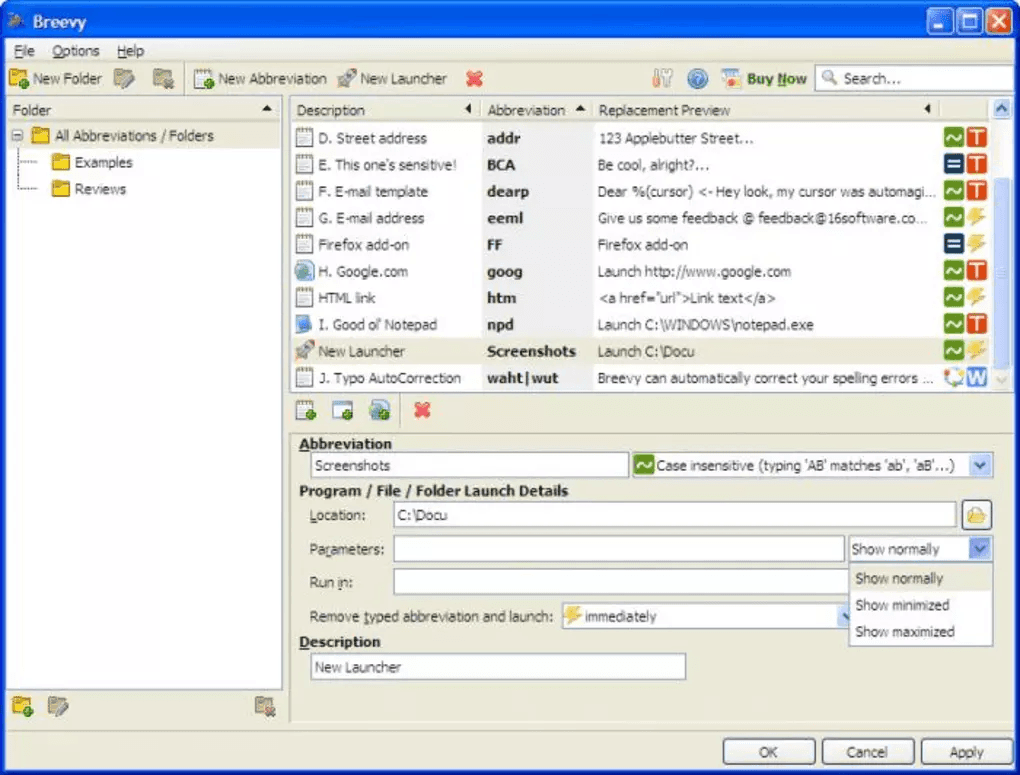Click the new abbreviation icon below the list
The width and height of the screenshot is (1020, 775).
coord(306,411)
